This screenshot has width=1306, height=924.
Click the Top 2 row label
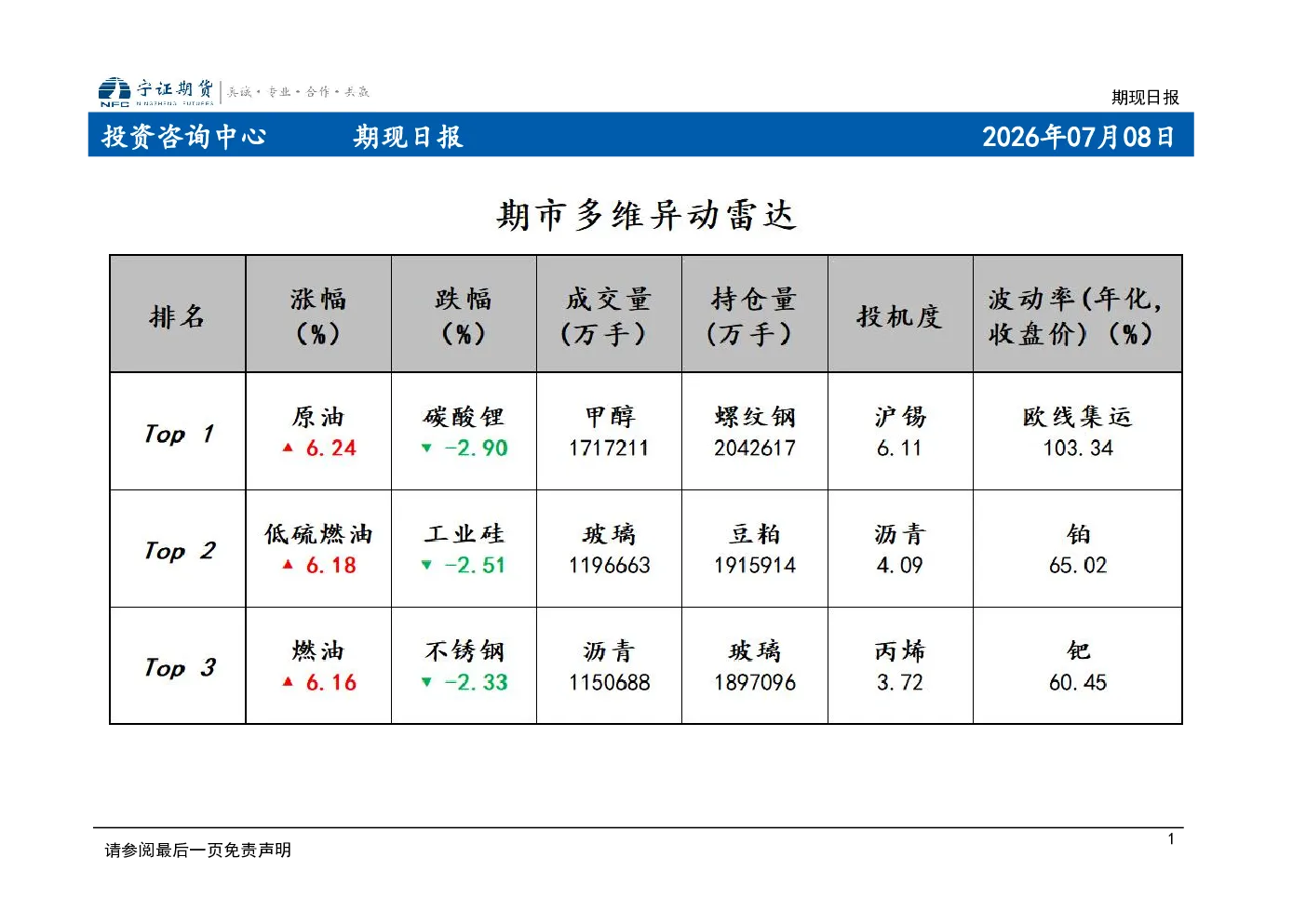(179, 551)
